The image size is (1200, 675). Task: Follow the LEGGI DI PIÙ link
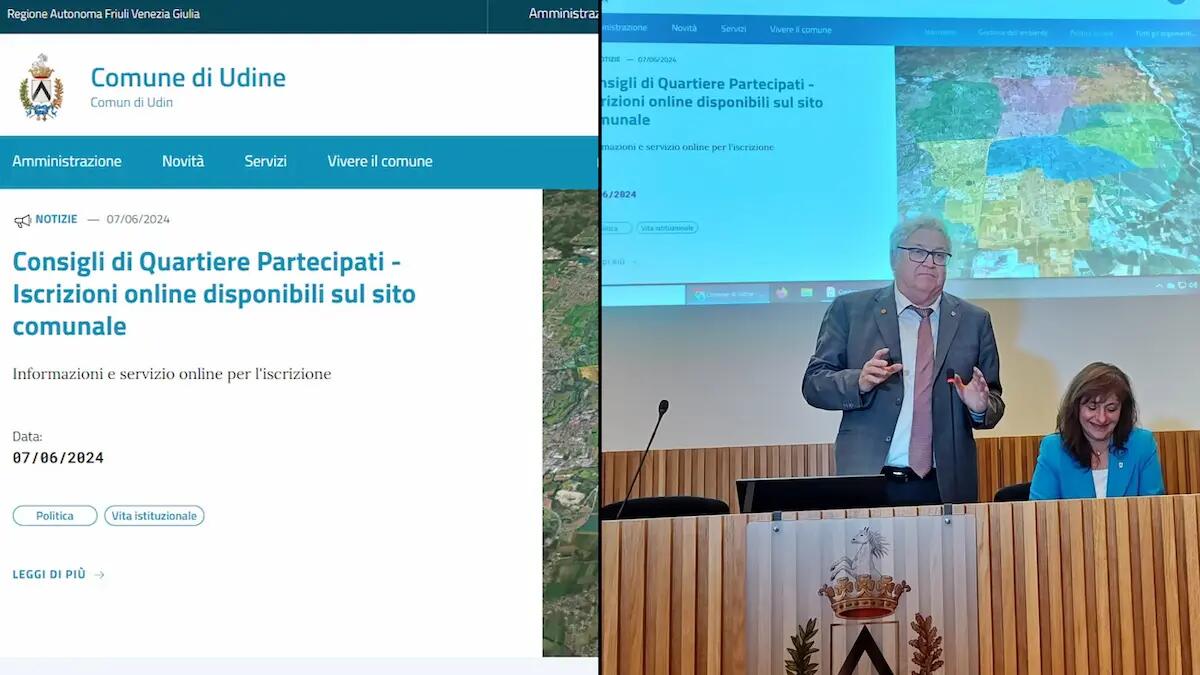(48, 574)
